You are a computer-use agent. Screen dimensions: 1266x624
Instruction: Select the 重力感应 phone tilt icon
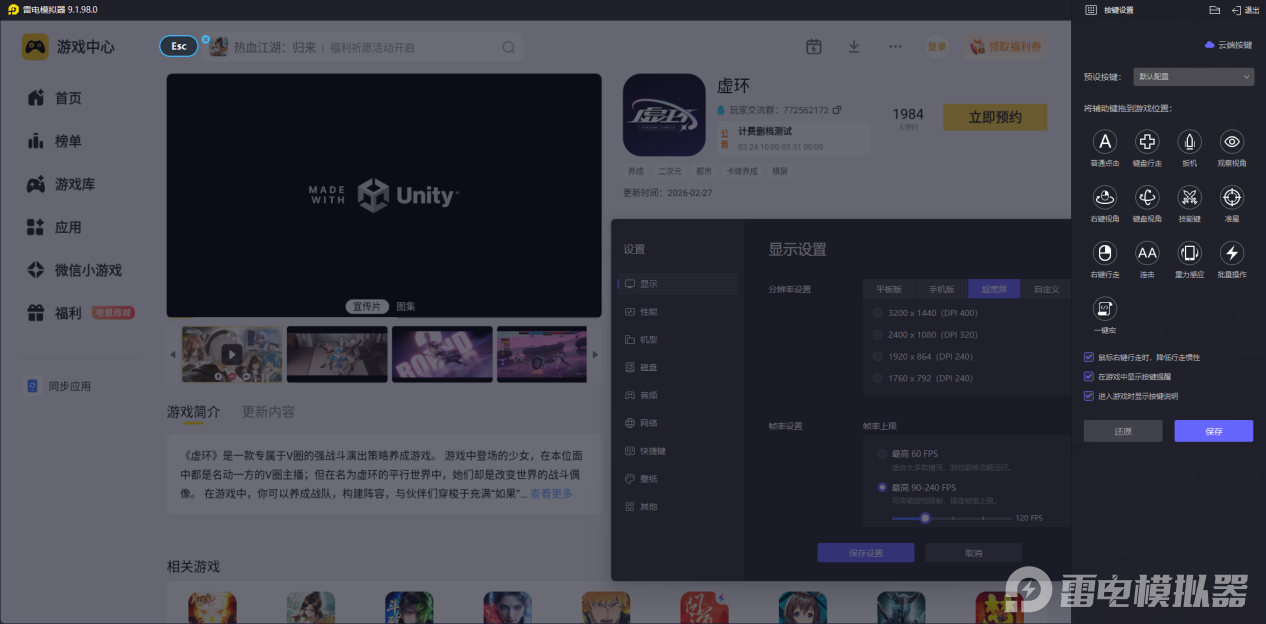click(x=1189, y=253)
